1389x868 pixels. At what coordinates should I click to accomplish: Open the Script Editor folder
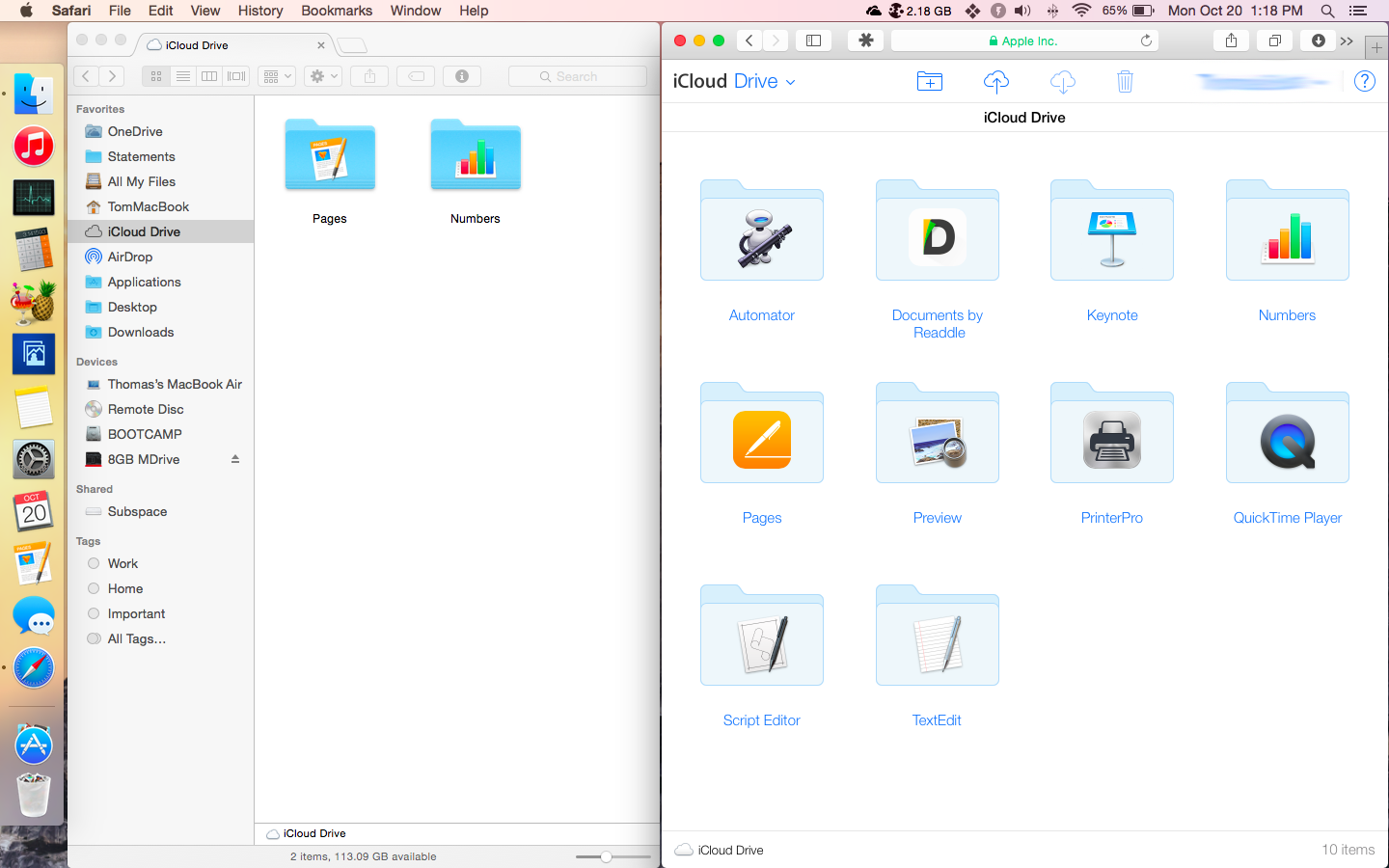(x=762, y=636)
